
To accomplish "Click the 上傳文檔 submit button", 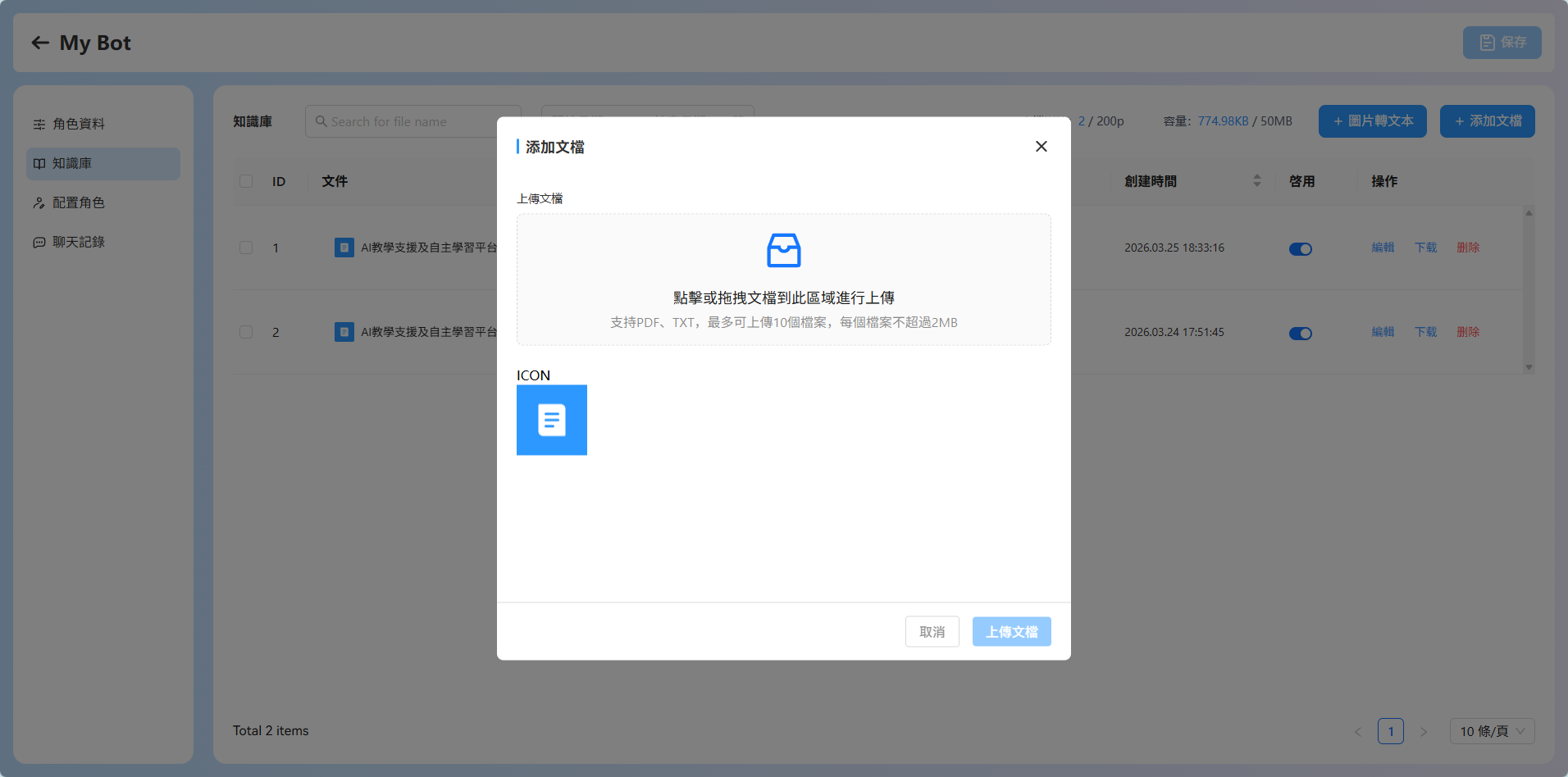I will click(x=1012, y=632).
